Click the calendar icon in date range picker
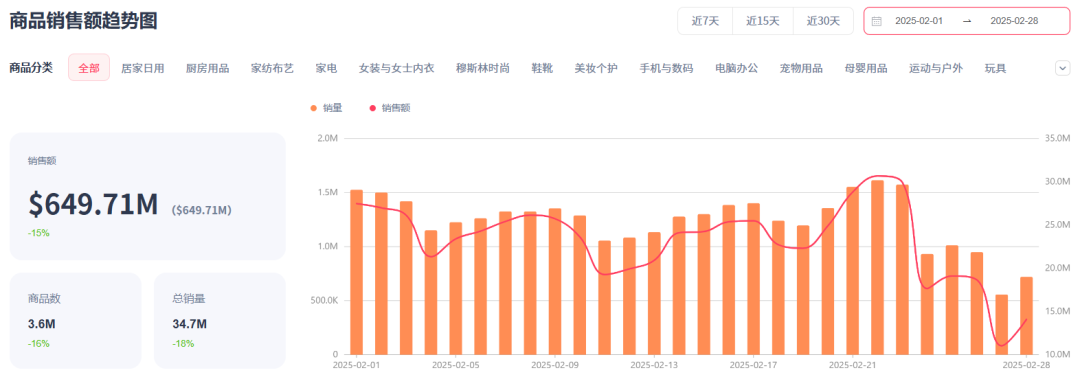This screenshot has width=1080, height=388. point(876,21)
